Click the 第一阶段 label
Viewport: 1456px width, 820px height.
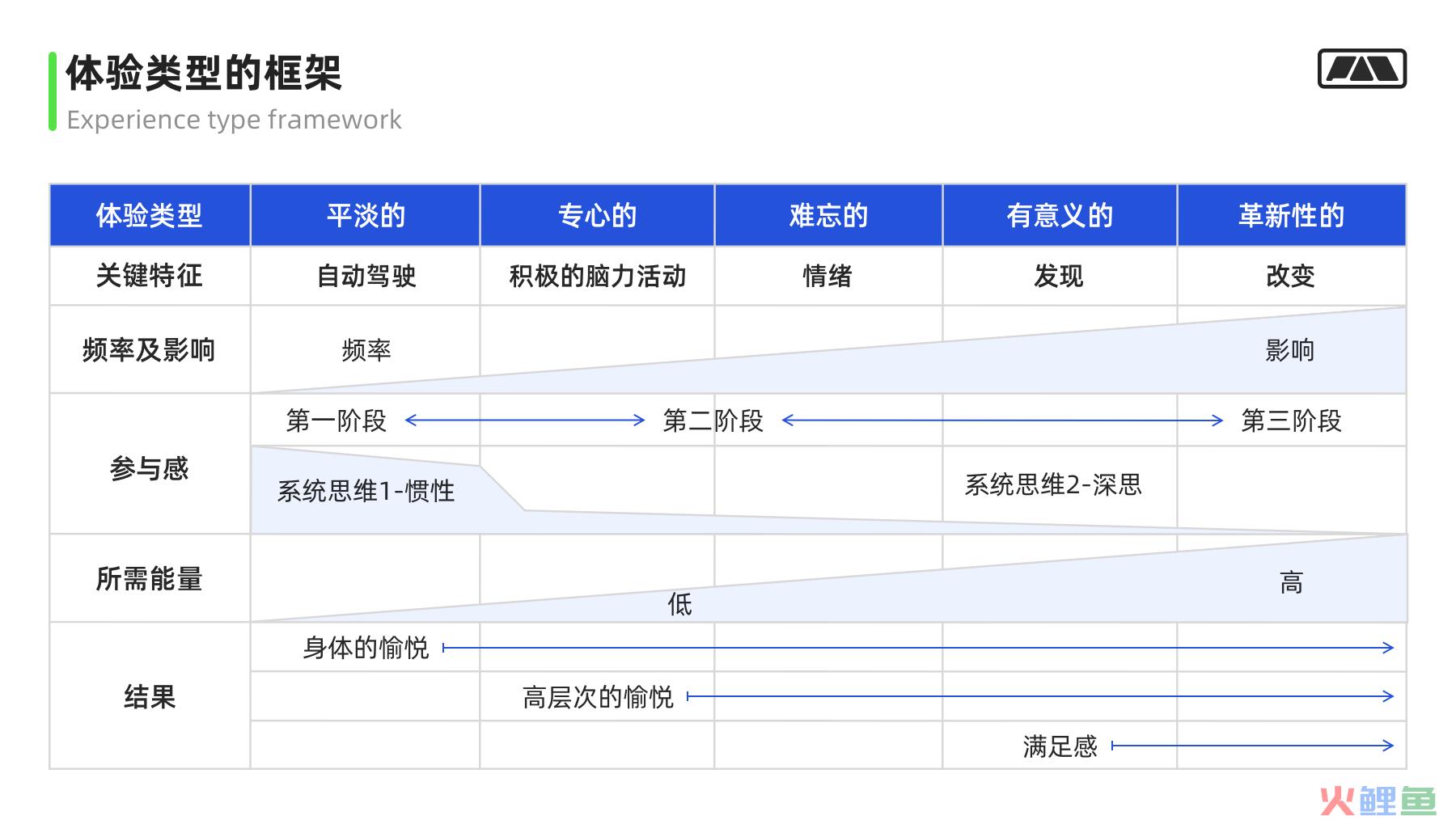[336, 421]
